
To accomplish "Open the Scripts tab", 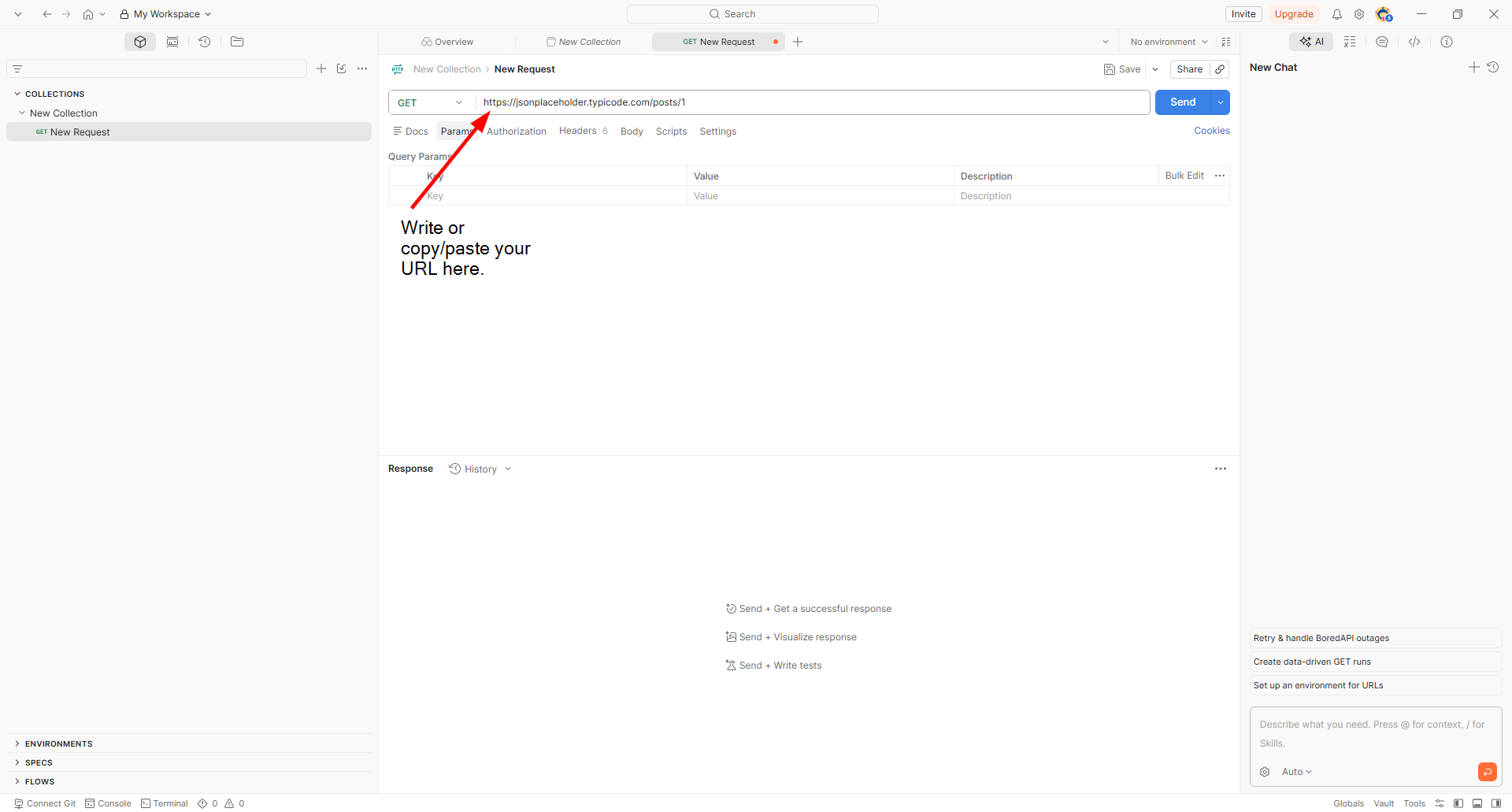I will [x=672, y=132].
